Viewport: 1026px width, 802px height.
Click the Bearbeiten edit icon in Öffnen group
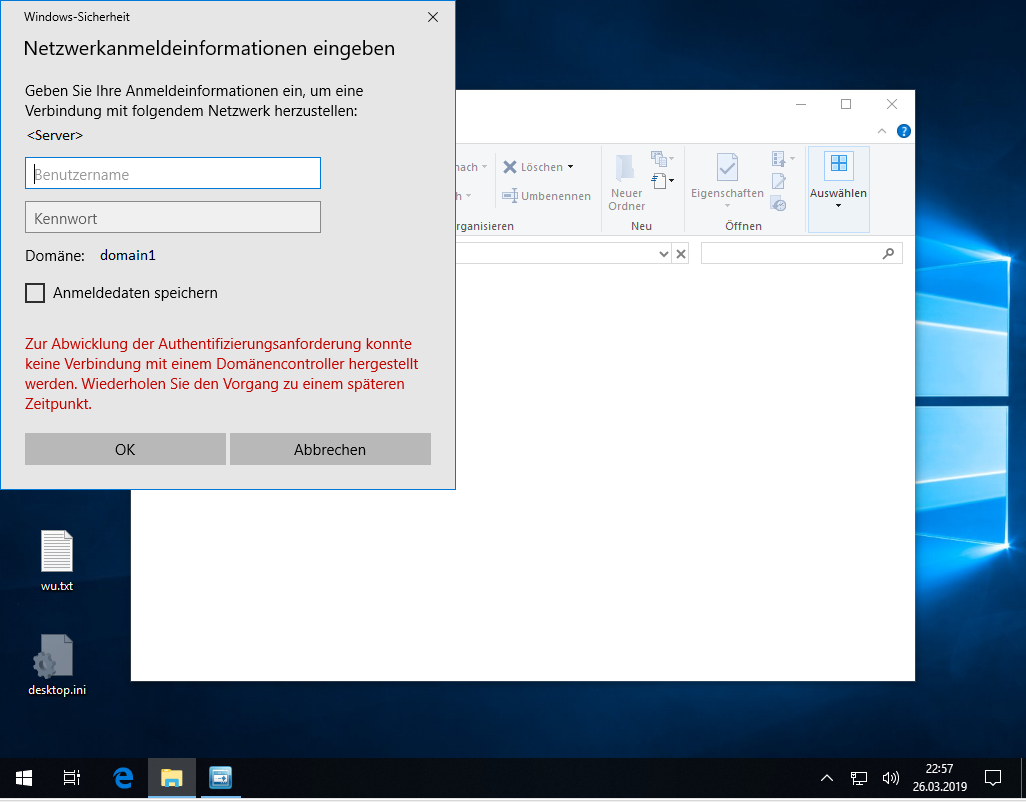[x=779, y=181]
